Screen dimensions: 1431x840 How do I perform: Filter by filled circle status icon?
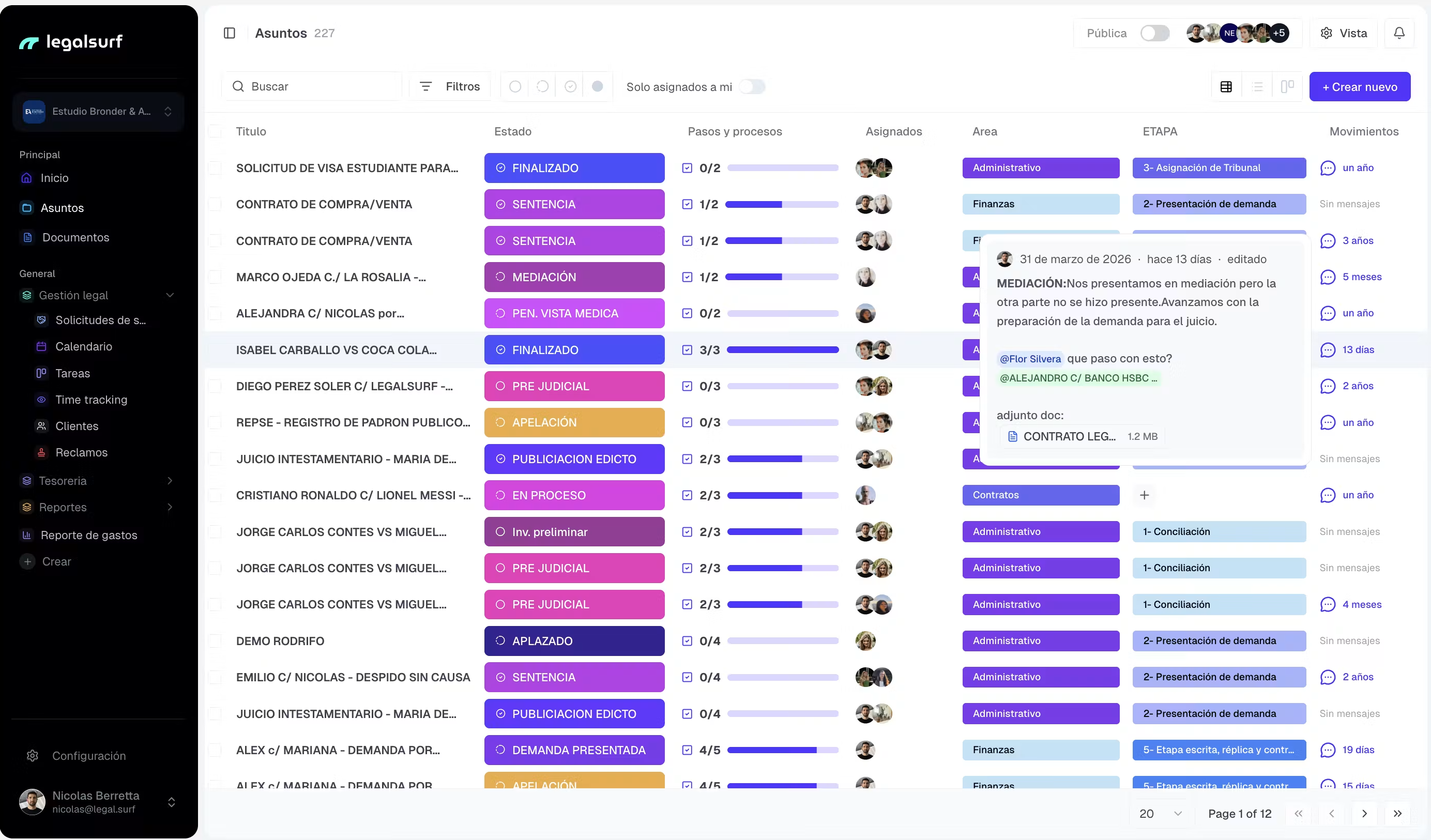(x=598, y=86)
